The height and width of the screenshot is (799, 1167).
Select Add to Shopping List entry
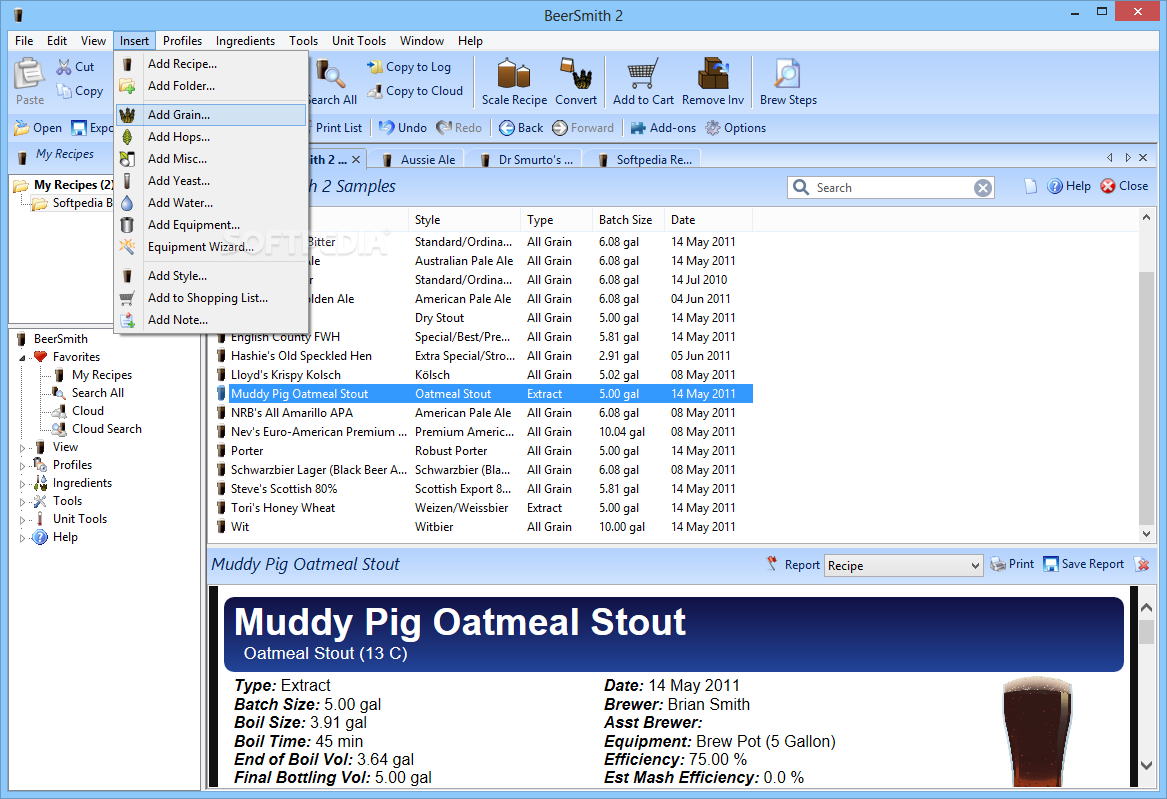point(211,298)
